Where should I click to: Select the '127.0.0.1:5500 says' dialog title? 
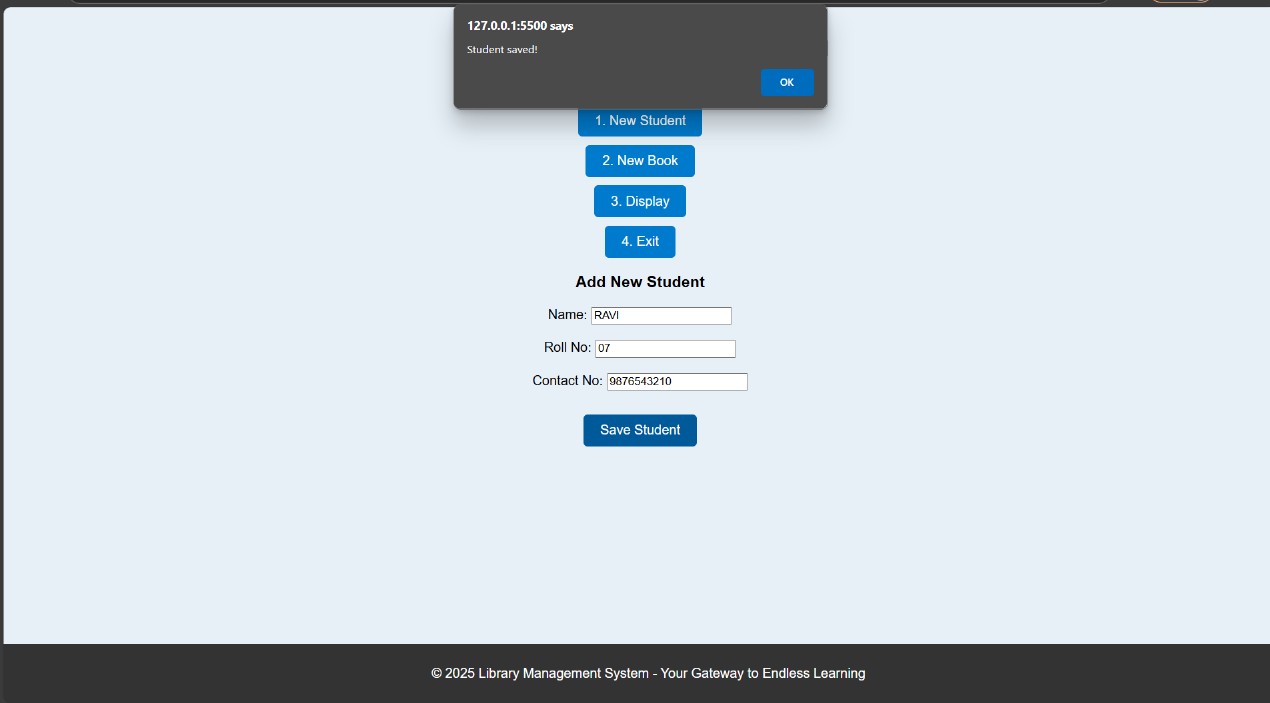[520, 26]
